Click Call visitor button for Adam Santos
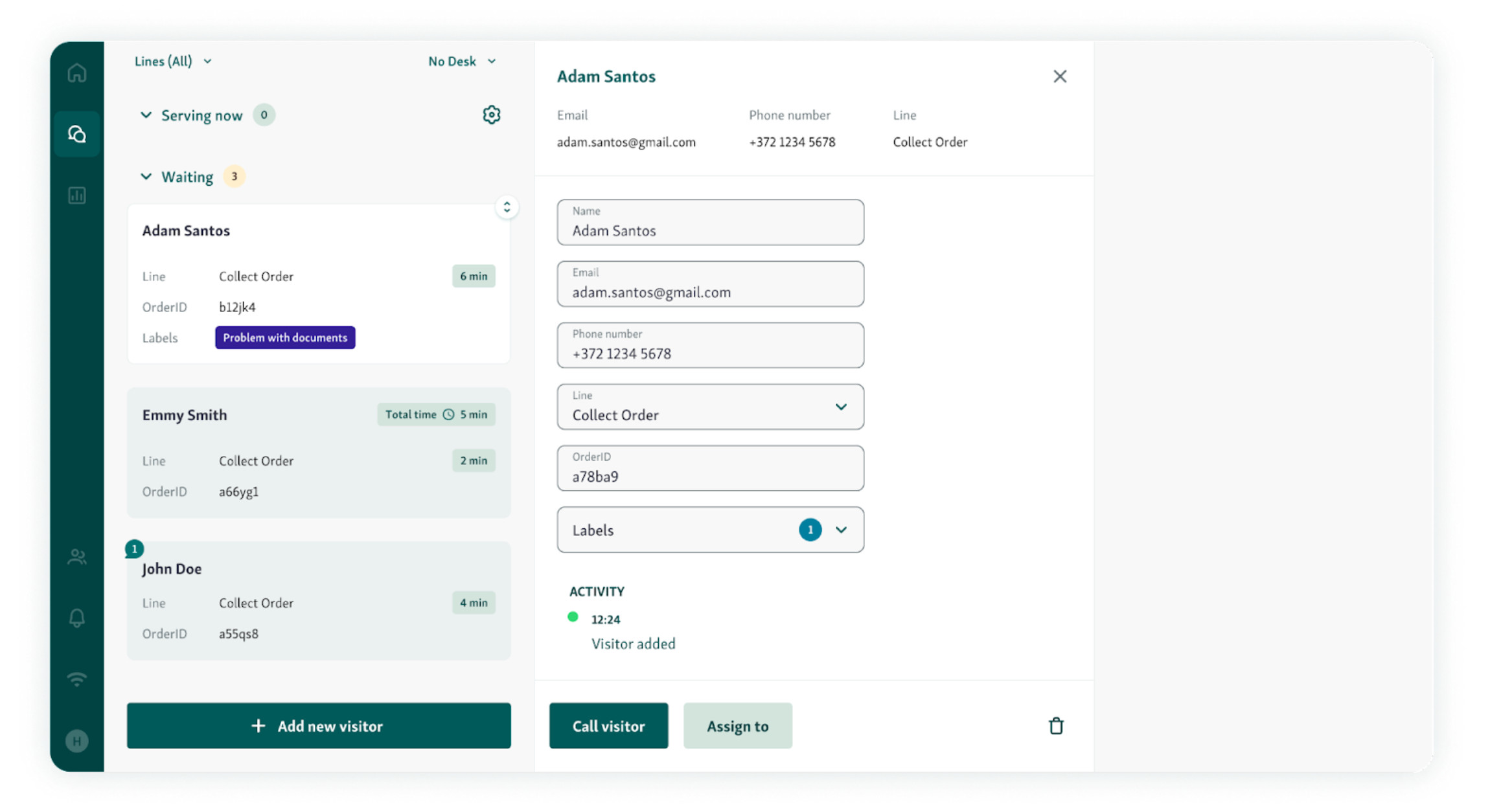The image size is (1490, 812). pyautogui.click(x=608, y=725)
